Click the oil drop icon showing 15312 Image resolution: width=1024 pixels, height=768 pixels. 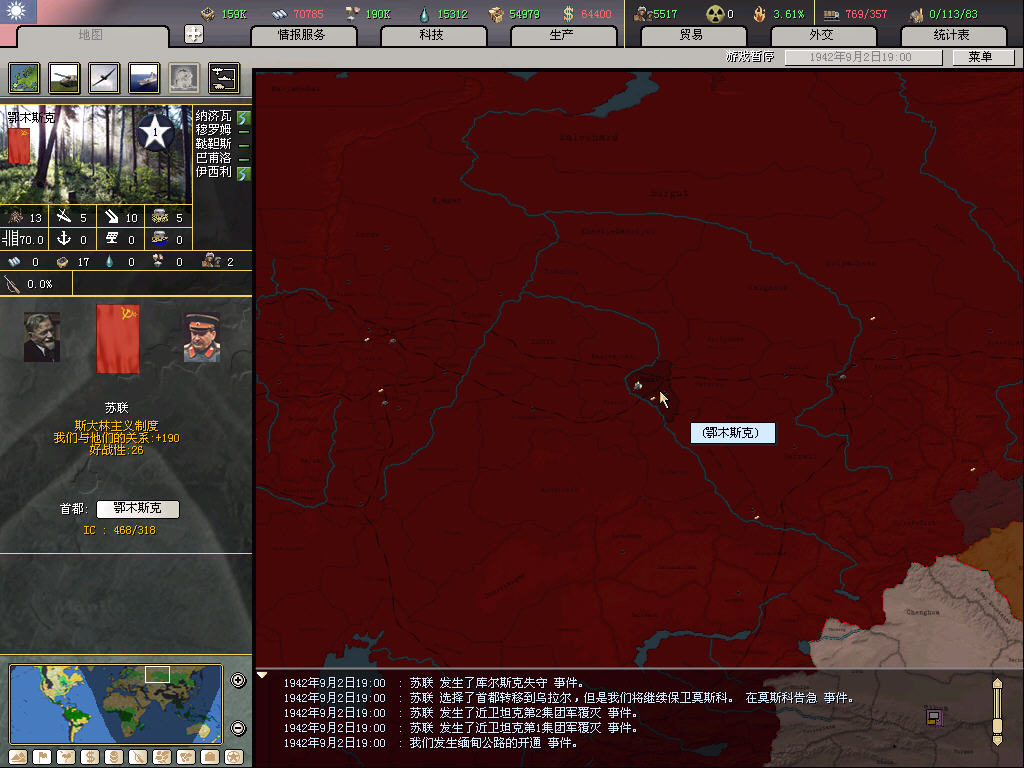[424, 14]
